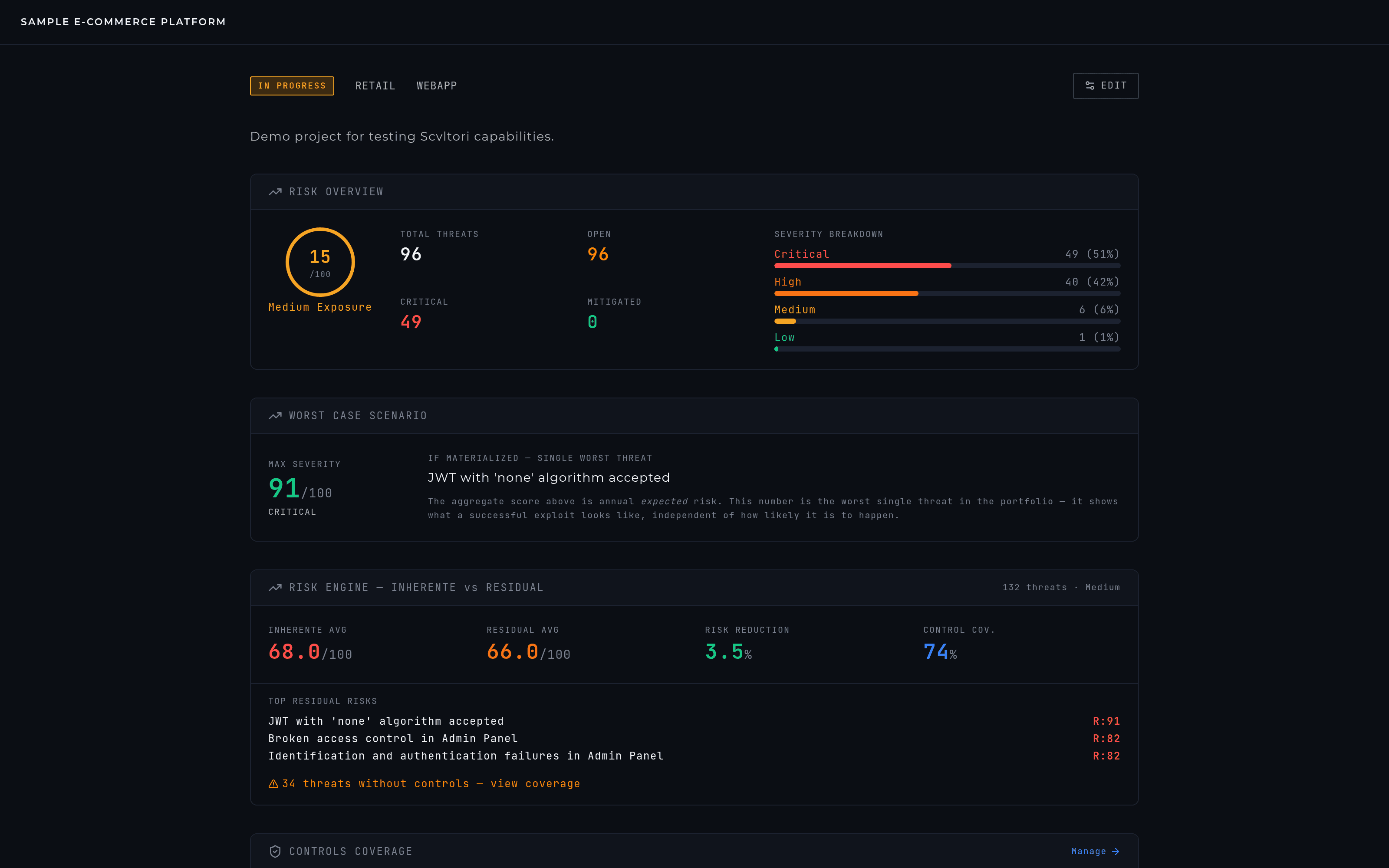Image resolution: width=1389 pixels, height=868 pixels.
Task: Select 'Broken access control in Admin Panel' row
Action: tap(694, 738)
